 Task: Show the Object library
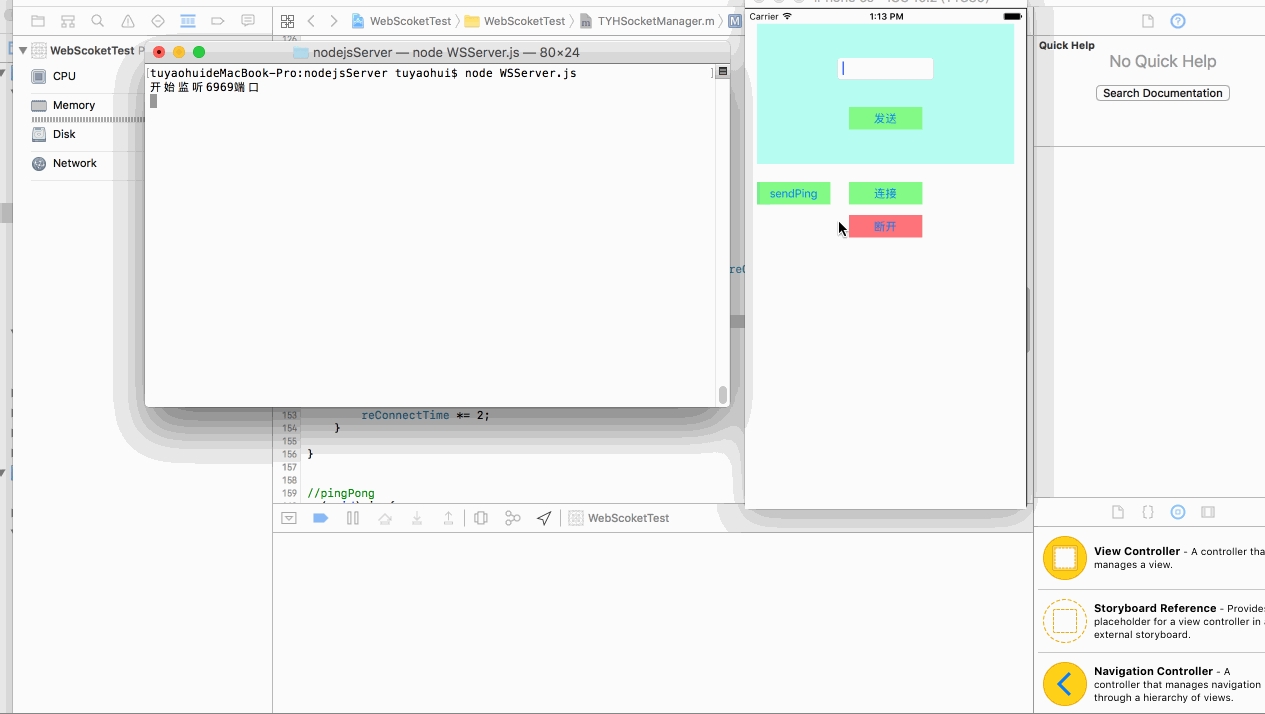(1178, 512)
